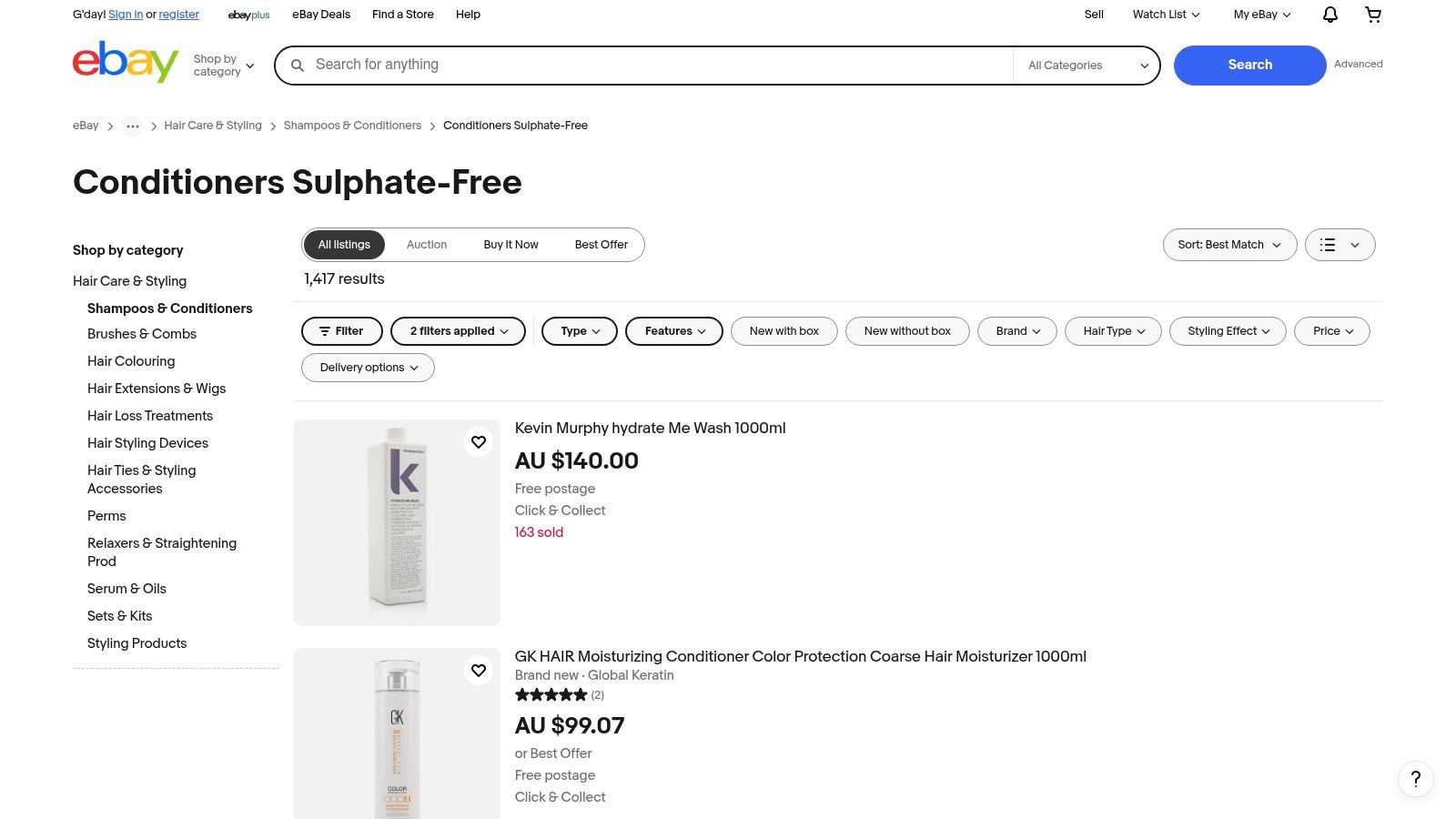Save the GK HAIR listing with the heart
Screen dimensions: 1456x819
click(x=478, y=670)
